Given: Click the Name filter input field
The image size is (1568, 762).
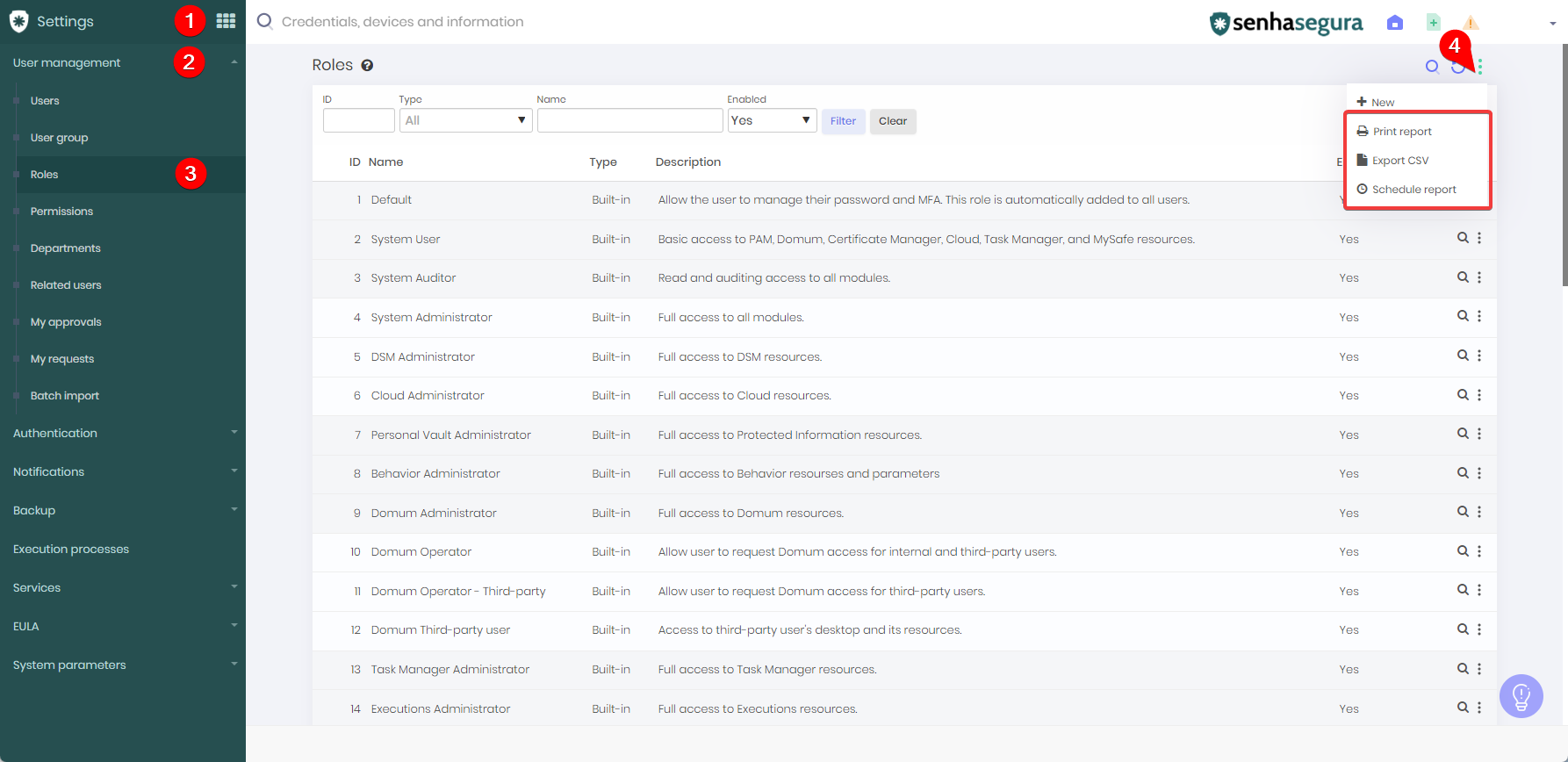Looking at the screenshot, I should coord(629,120).
